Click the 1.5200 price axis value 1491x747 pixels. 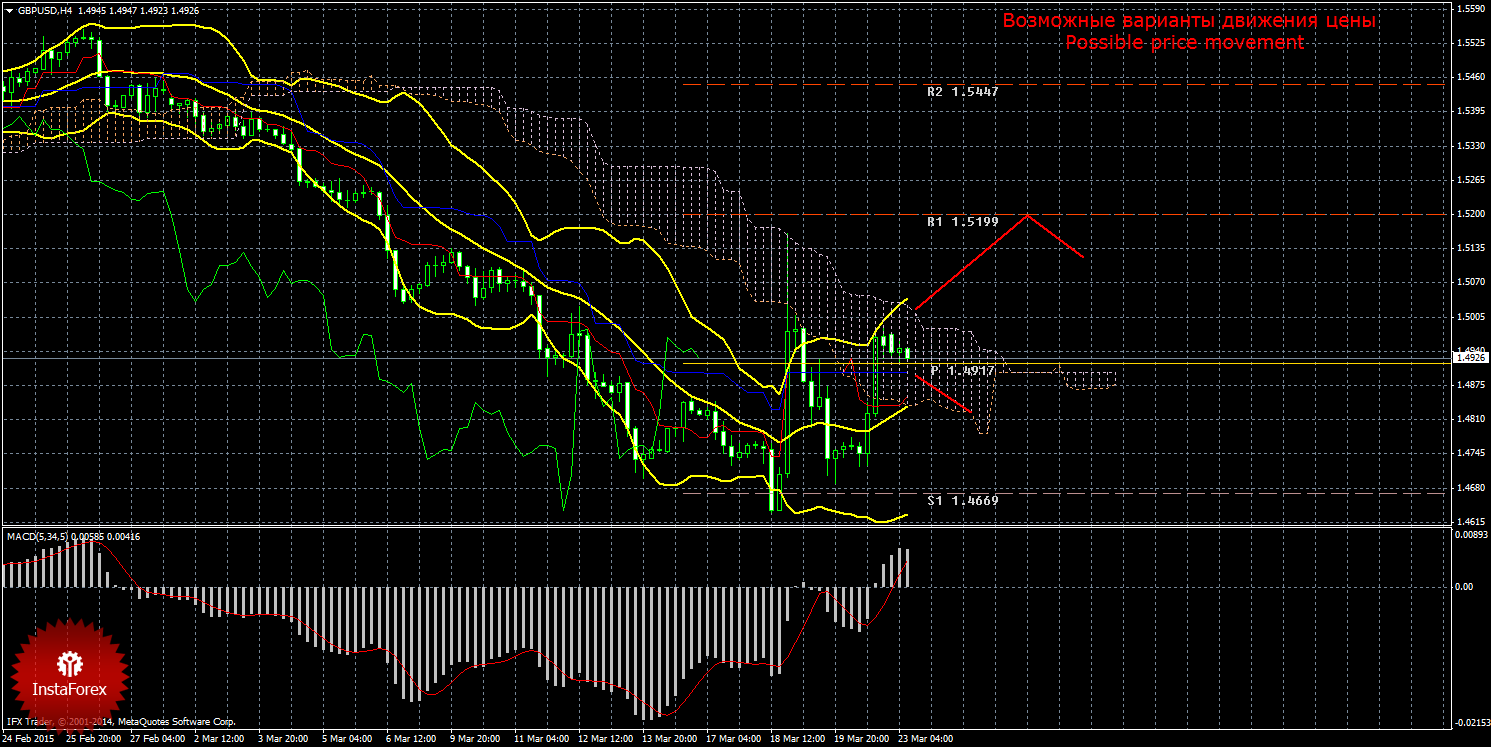point(1470,214)
